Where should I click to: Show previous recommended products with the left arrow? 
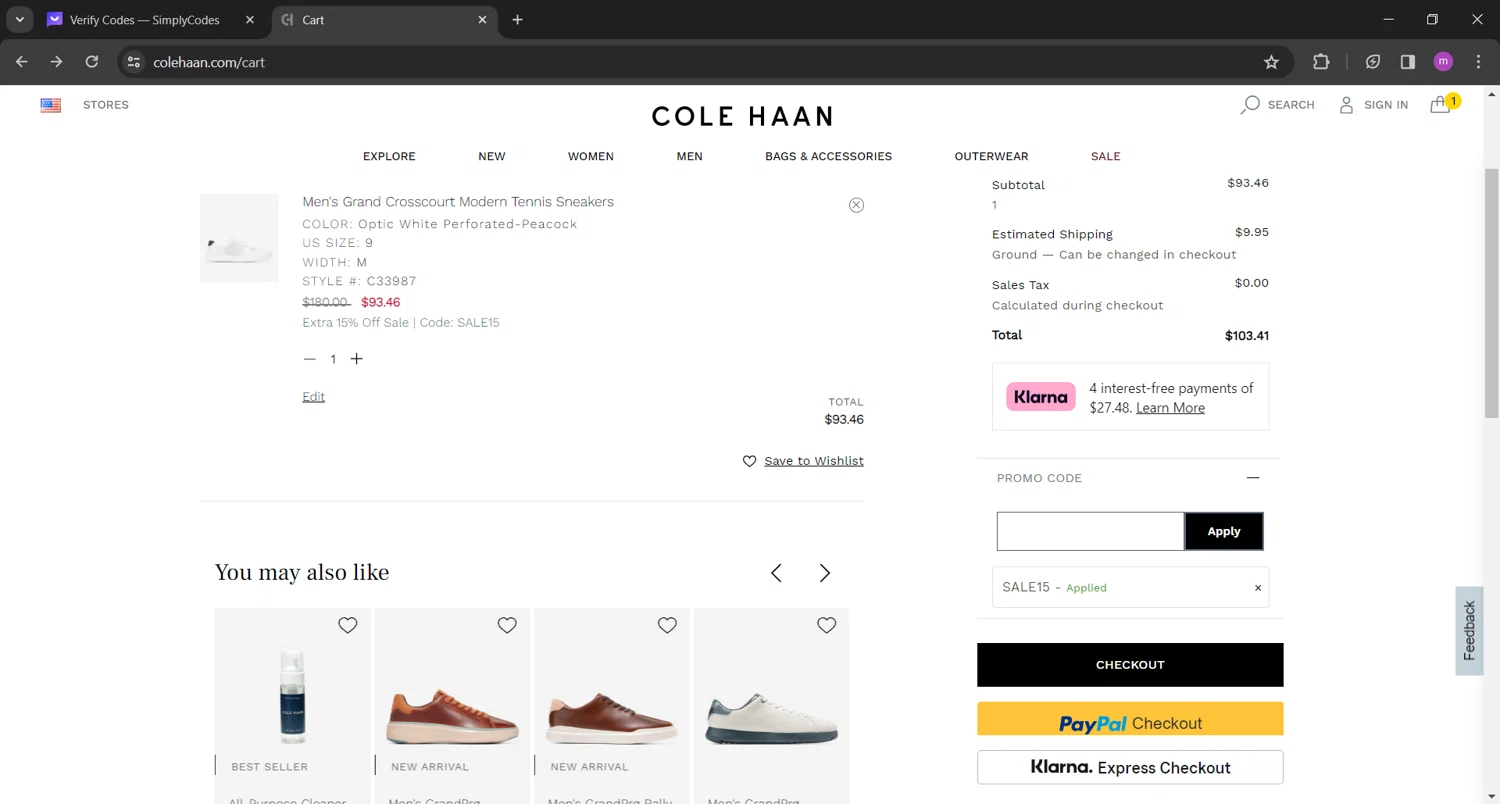click(x=776, y=573)
